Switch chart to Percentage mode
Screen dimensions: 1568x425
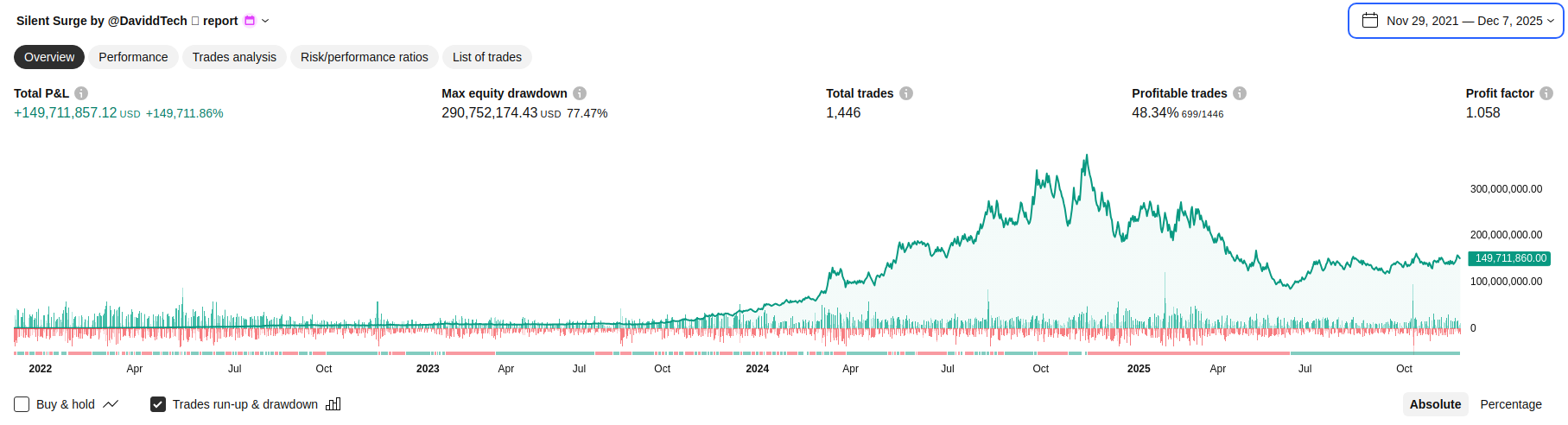(x=1510, y=404)
